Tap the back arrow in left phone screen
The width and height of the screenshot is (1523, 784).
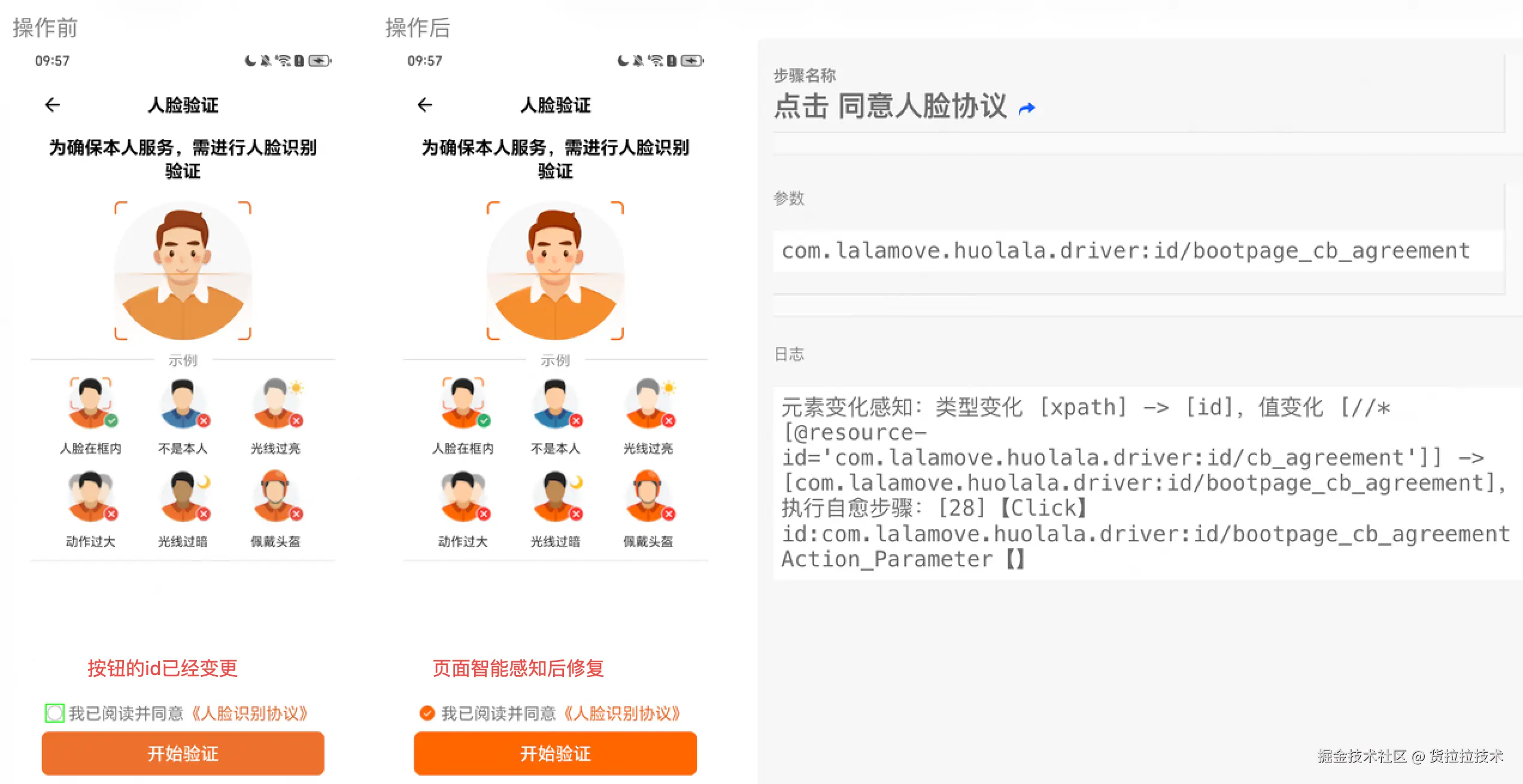coord(53,105)
